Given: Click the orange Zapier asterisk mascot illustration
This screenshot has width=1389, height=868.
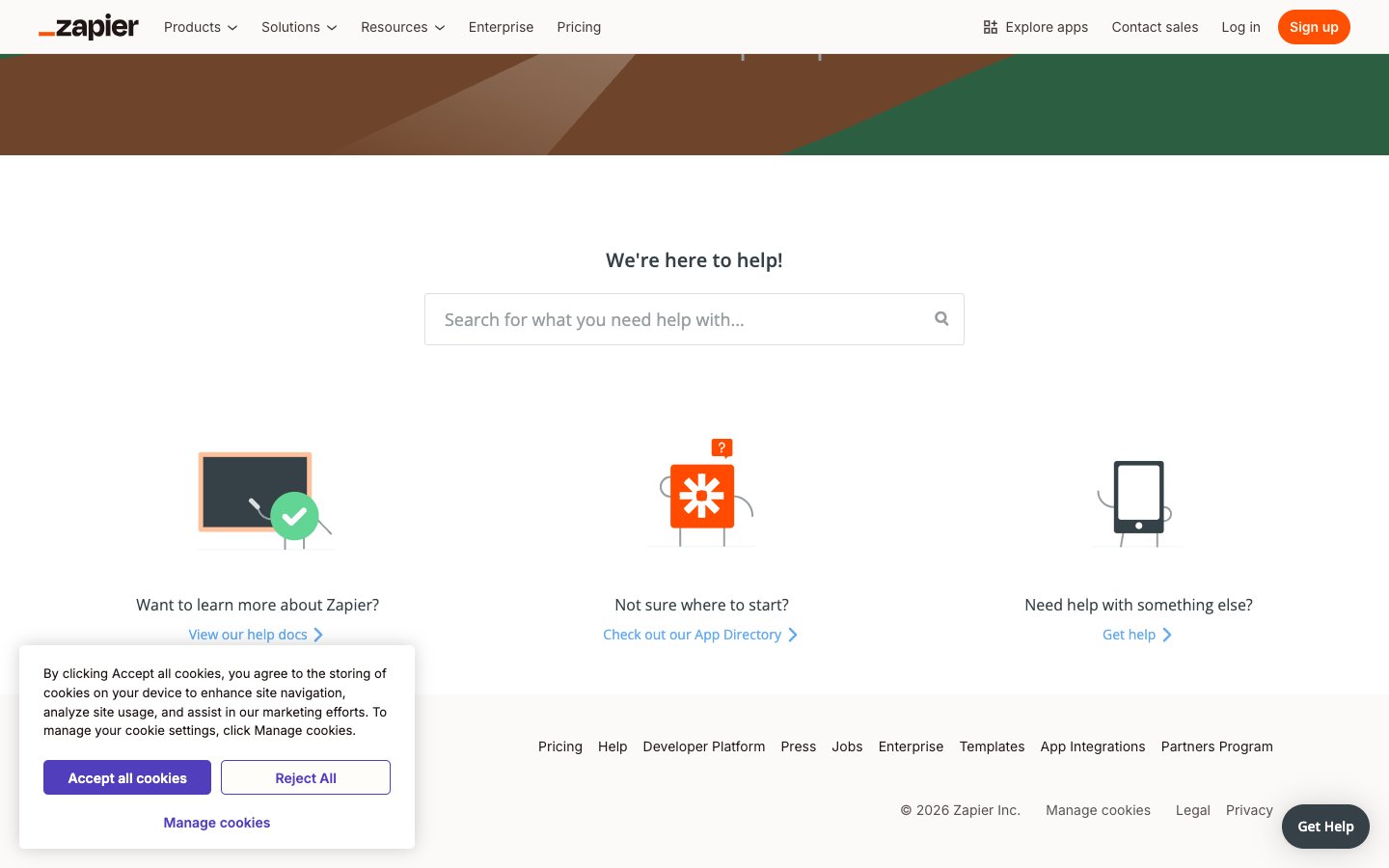Looking at the screenshot, I should [x=702, y=496].
